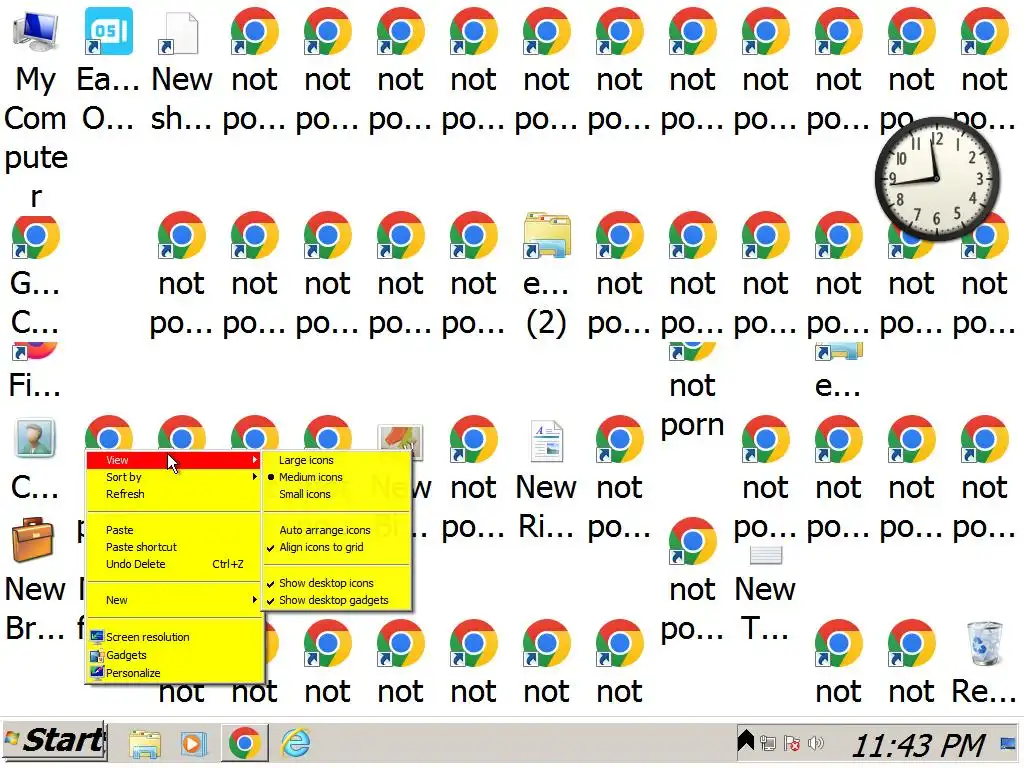The height and width of the screenshot is (768, 1024).
Task: Expand the New submenu
Action: pos(174,600)
